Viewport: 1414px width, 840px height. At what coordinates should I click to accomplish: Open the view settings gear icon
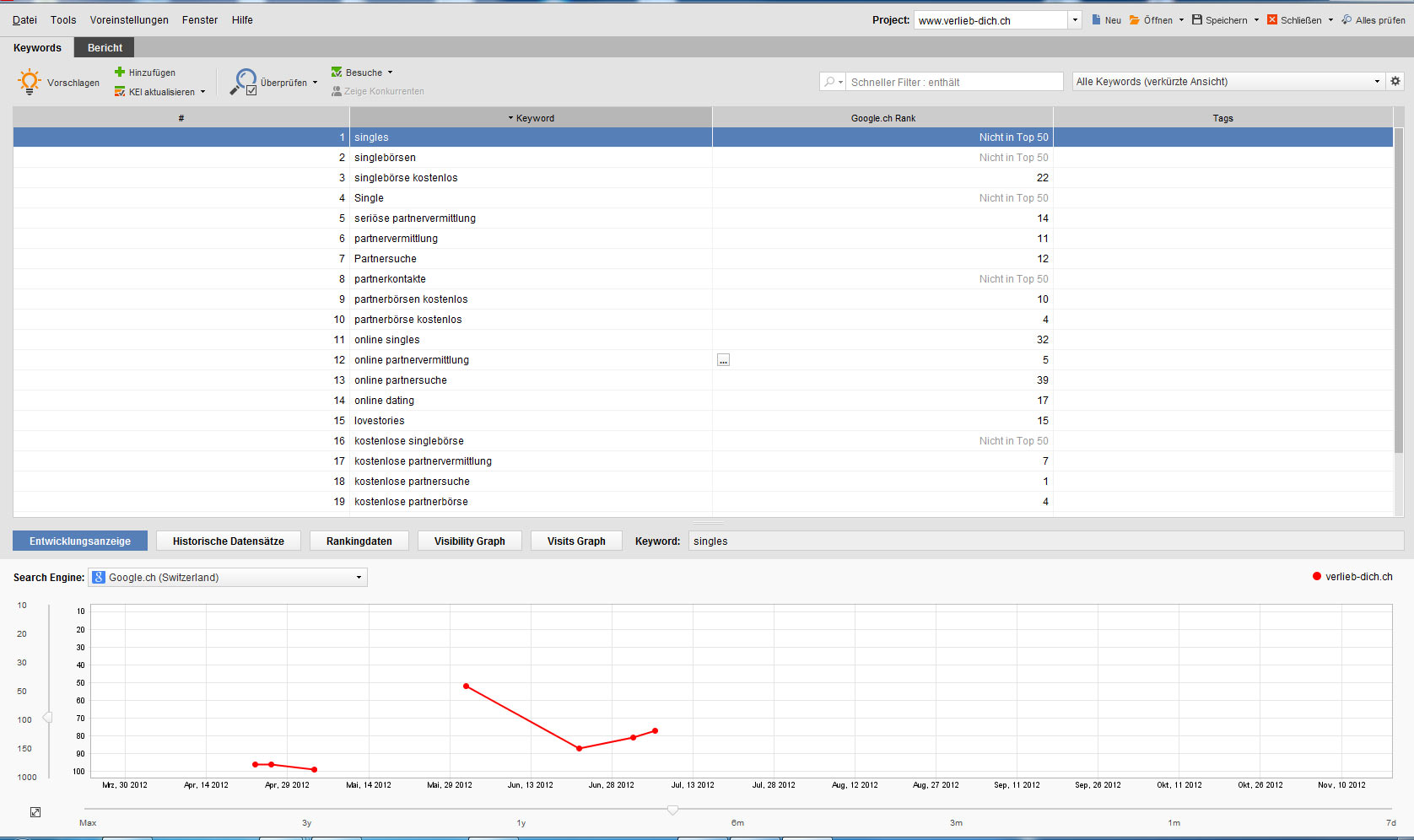pos(1395,81)
